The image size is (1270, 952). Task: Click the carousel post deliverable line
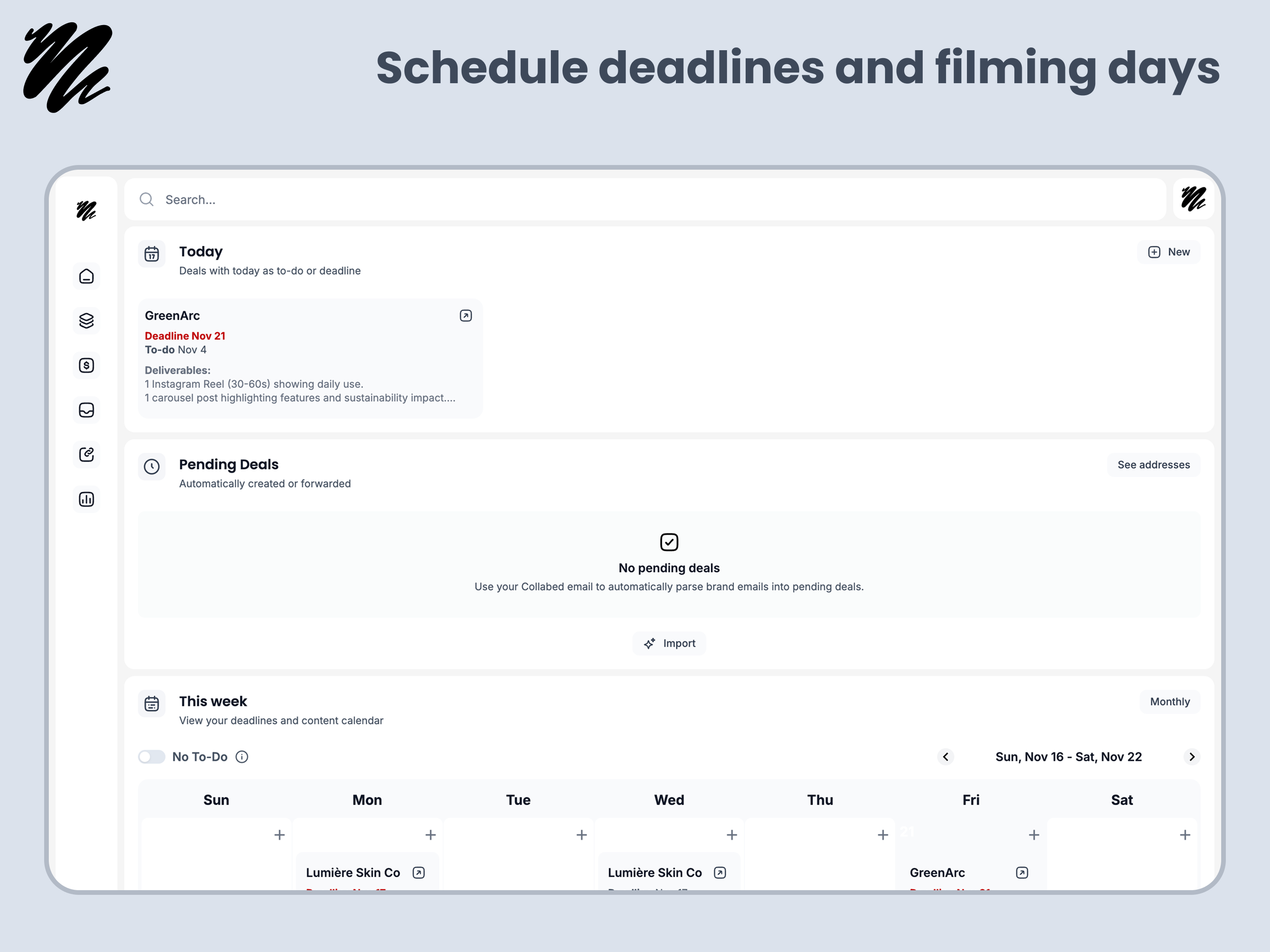click(x=300, y=398)
